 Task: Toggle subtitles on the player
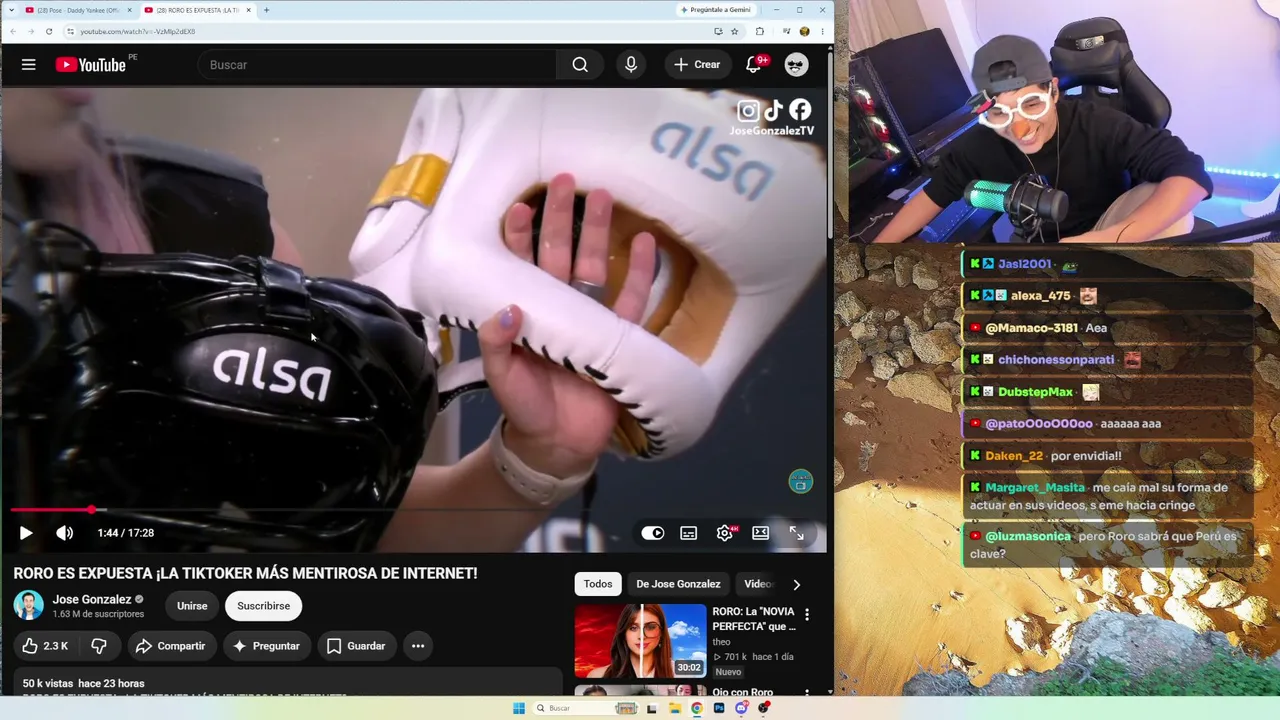click(x=689, y=533)
